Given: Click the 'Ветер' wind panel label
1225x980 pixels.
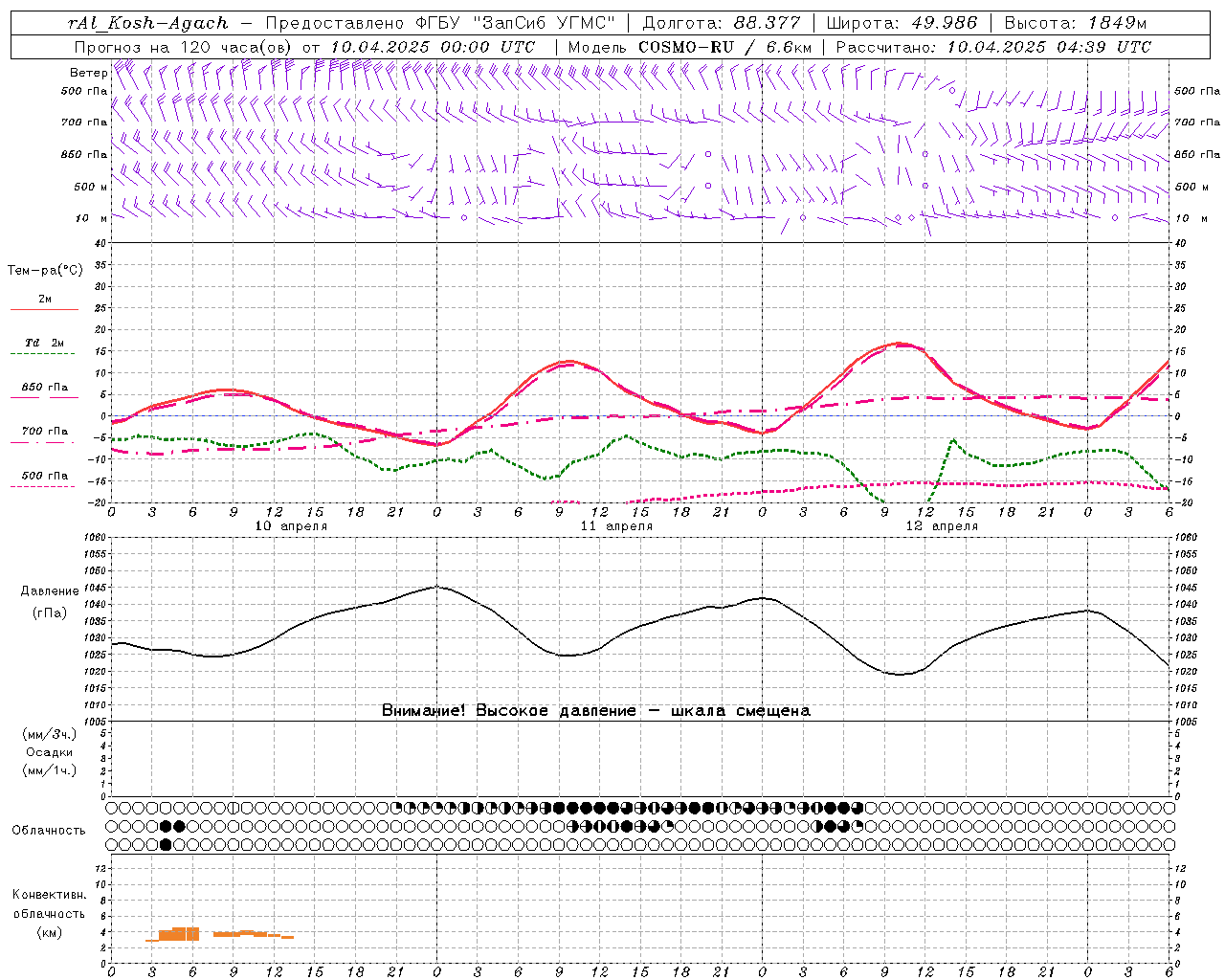Looking at the screenshot, I should 88,73.
